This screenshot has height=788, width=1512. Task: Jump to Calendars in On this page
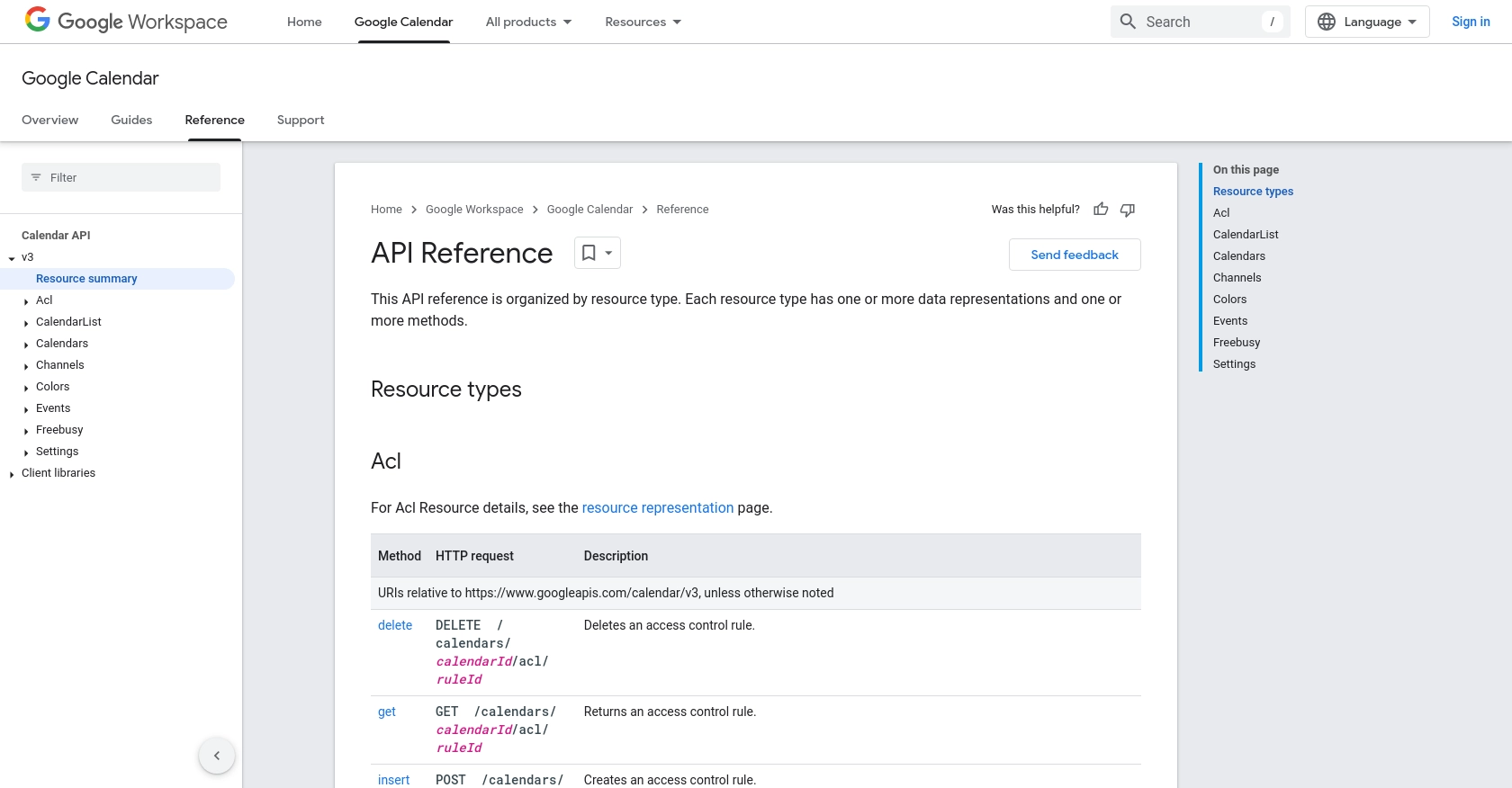[x=1239, y=256]
